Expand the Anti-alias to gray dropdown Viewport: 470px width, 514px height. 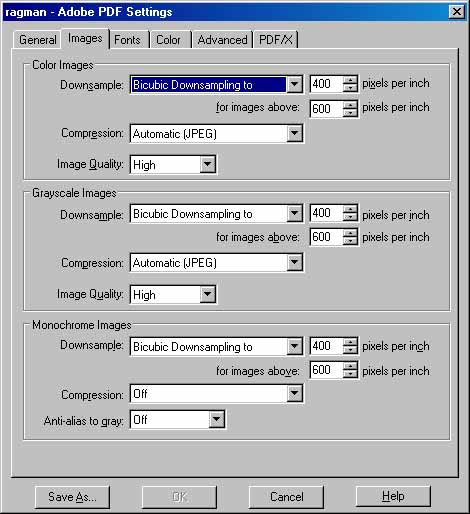click(217, 419)
